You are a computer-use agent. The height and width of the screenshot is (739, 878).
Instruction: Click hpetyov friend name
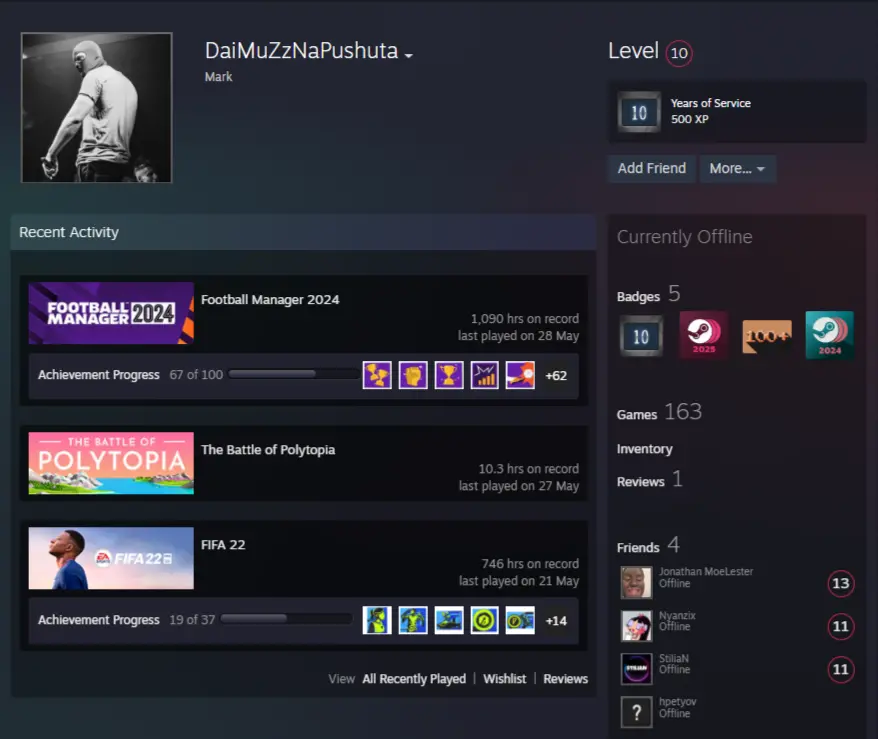678,701
